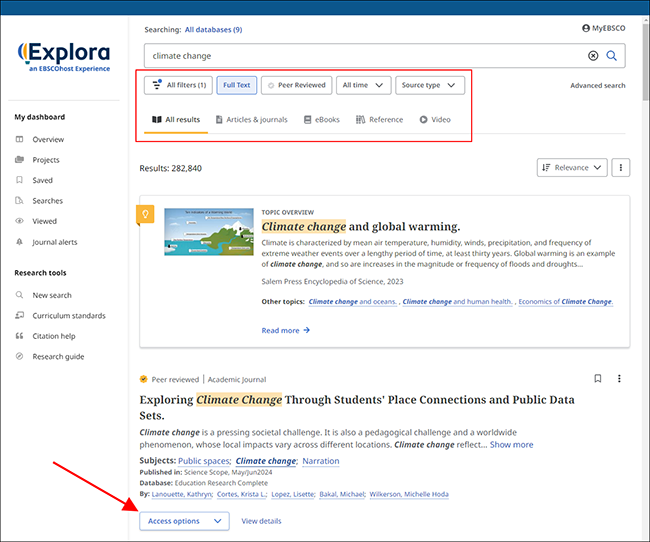
Task: Click View details link
Action: coord(261,521)
